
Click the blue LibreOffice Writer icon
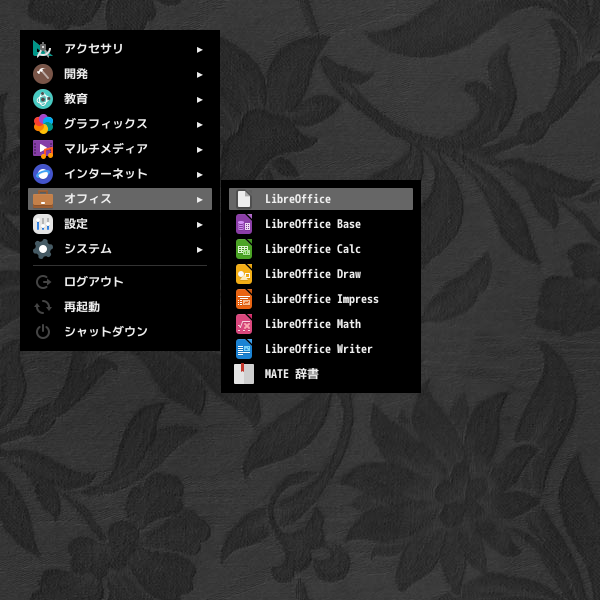pos(244,349)
